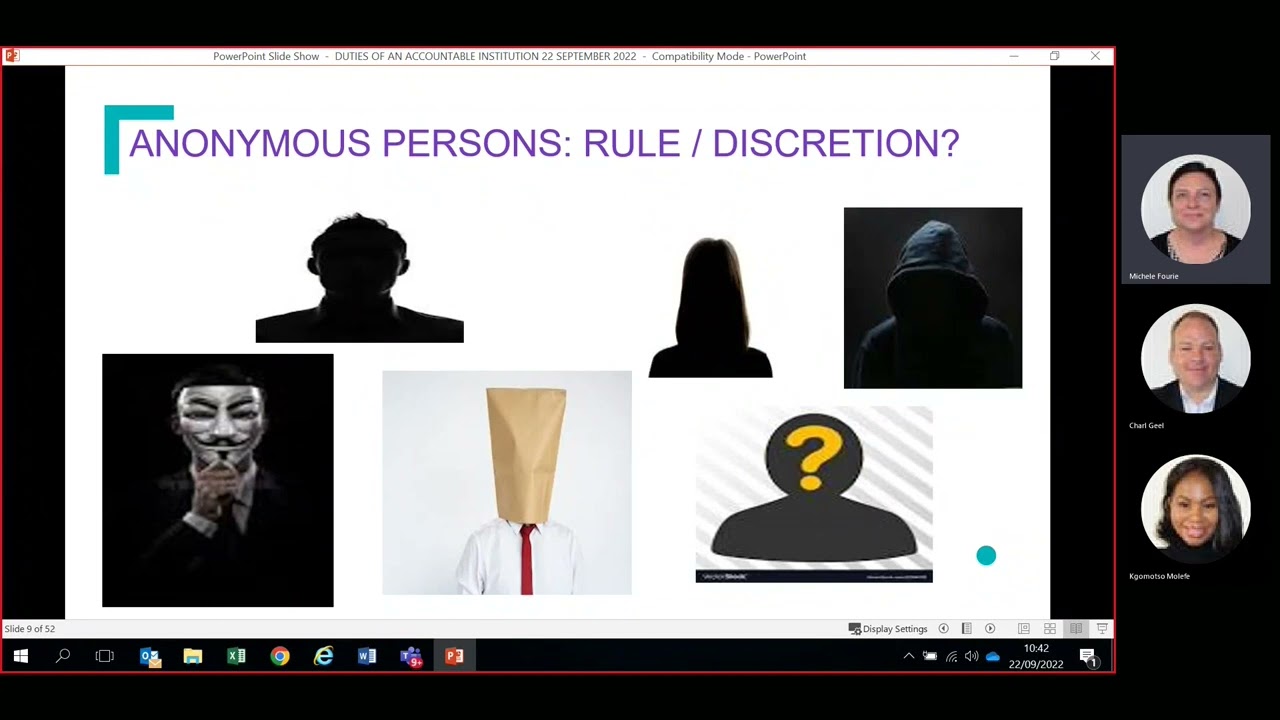Image resolution: width=1280 pixels, height=720 pixels.
Task: Click the Michele Fourie name label
Action: coord(1153,276)
